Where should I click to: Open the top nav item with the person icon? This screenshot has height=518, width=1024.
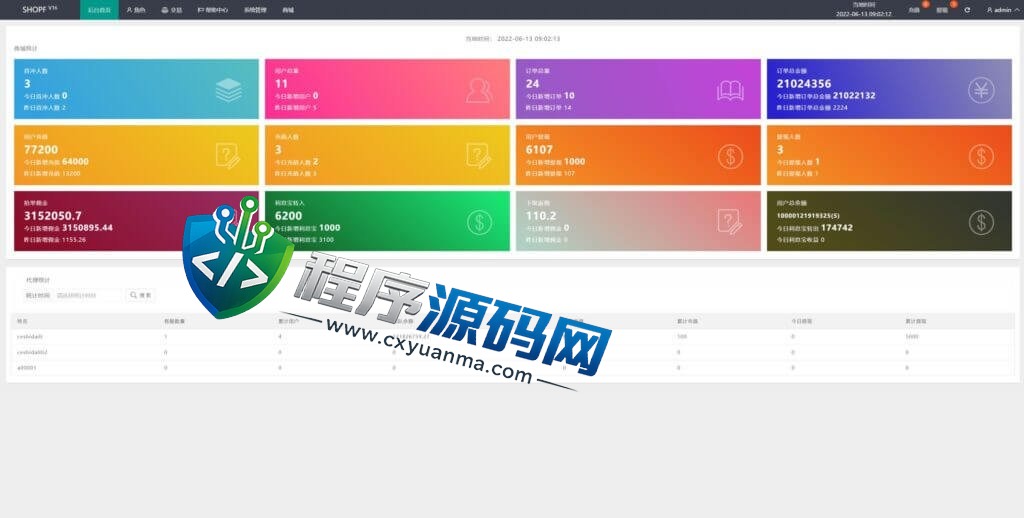pyautogui.click(x=136, y=10)
